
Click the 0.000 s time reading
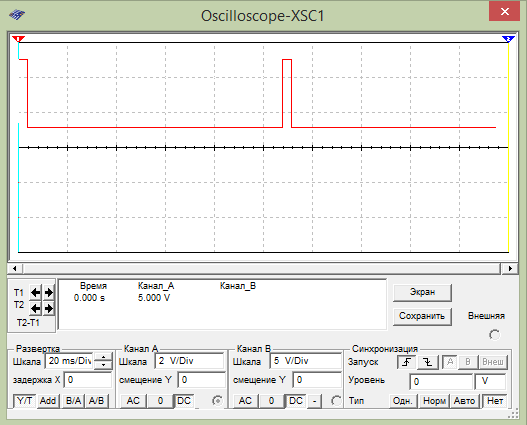click(89, 298)
